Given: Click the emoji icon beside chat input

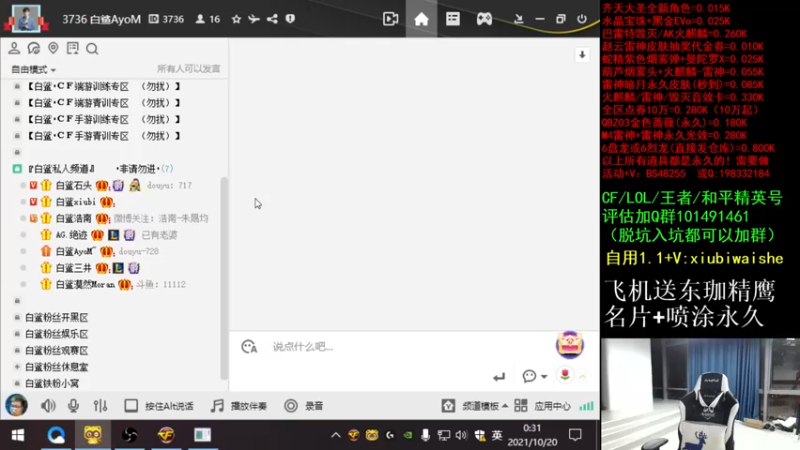Looking at the screenshot, I should pos(249,347).
